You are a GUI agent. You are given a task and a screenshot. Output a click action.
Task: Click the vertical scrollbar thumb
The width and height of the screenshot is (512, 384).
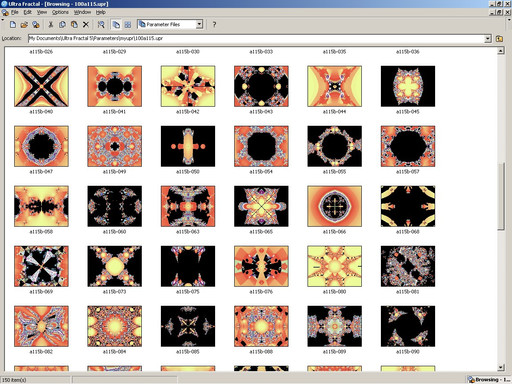coord(501,196)
